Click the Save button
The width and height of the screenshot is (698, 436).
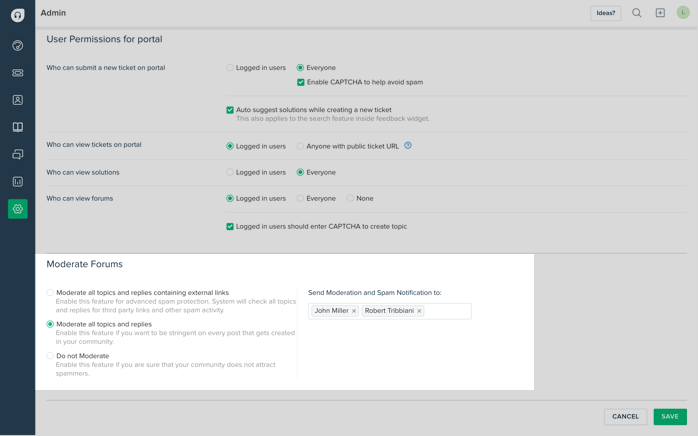[x=669, y=416]
